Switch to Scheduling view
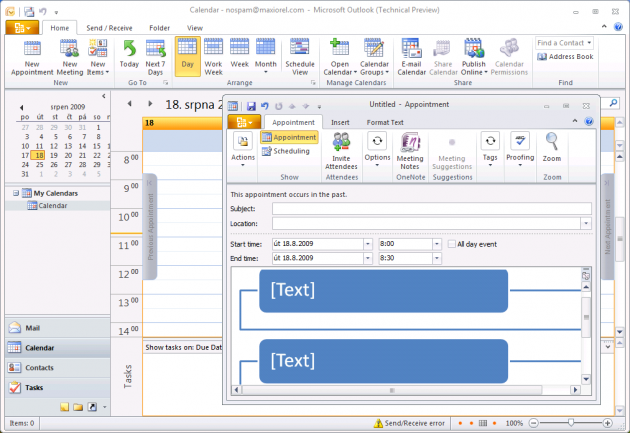630x433 pixels. tap(286, 151)
